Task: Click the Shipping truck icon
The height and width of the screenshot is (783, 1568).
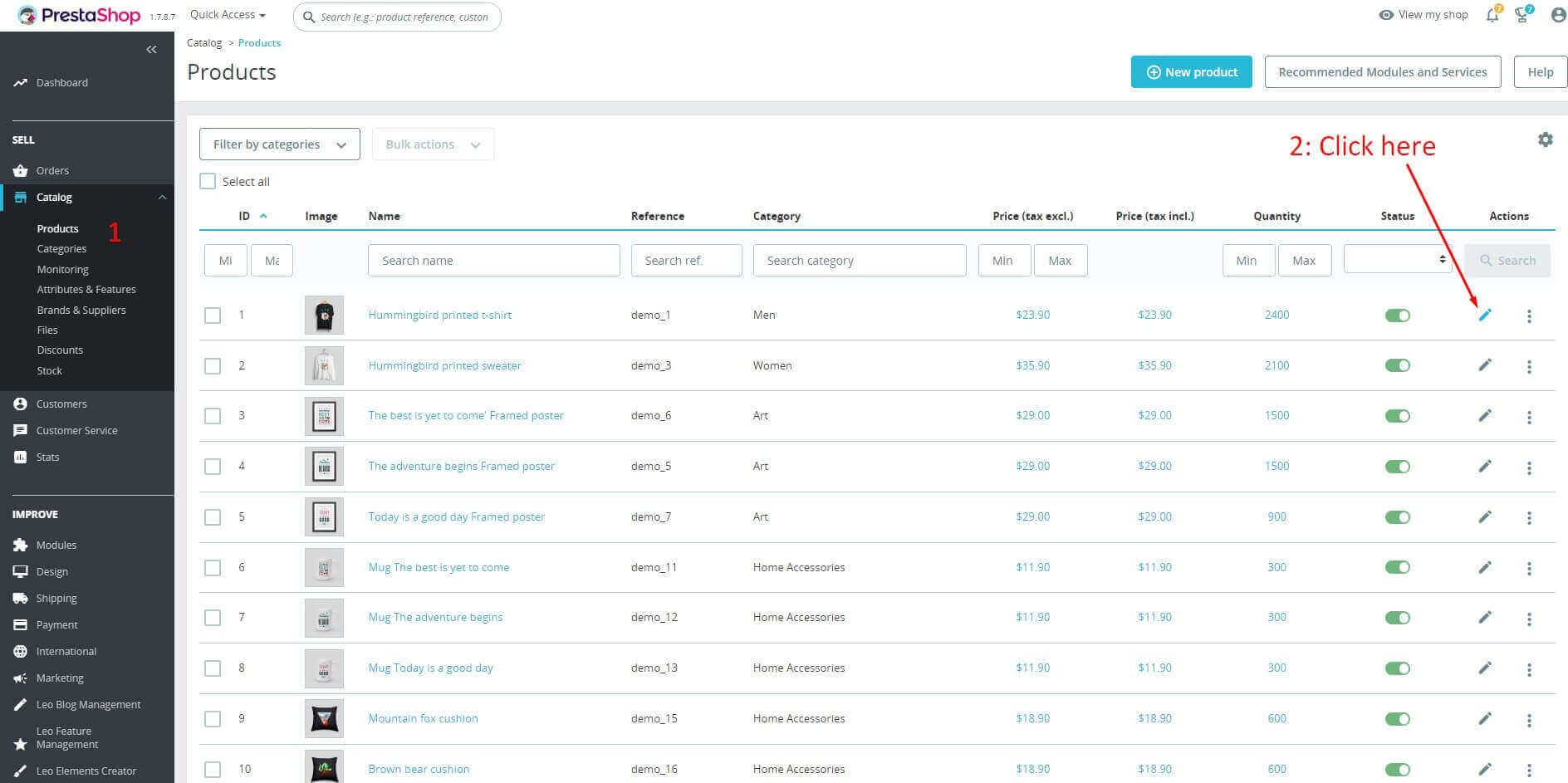Action: coord(20,598)
